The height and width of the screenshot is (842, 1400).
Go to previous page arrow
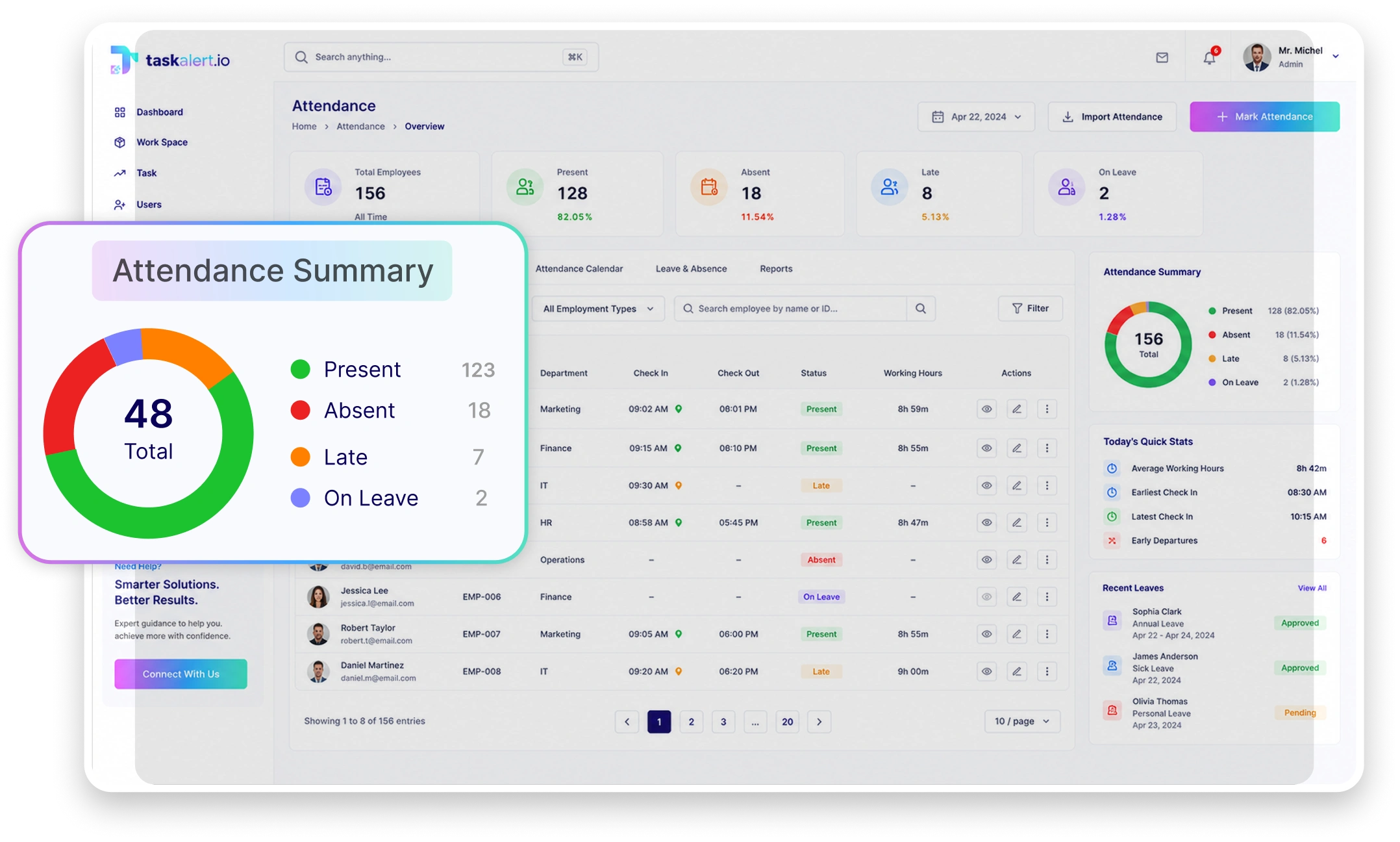627,722
